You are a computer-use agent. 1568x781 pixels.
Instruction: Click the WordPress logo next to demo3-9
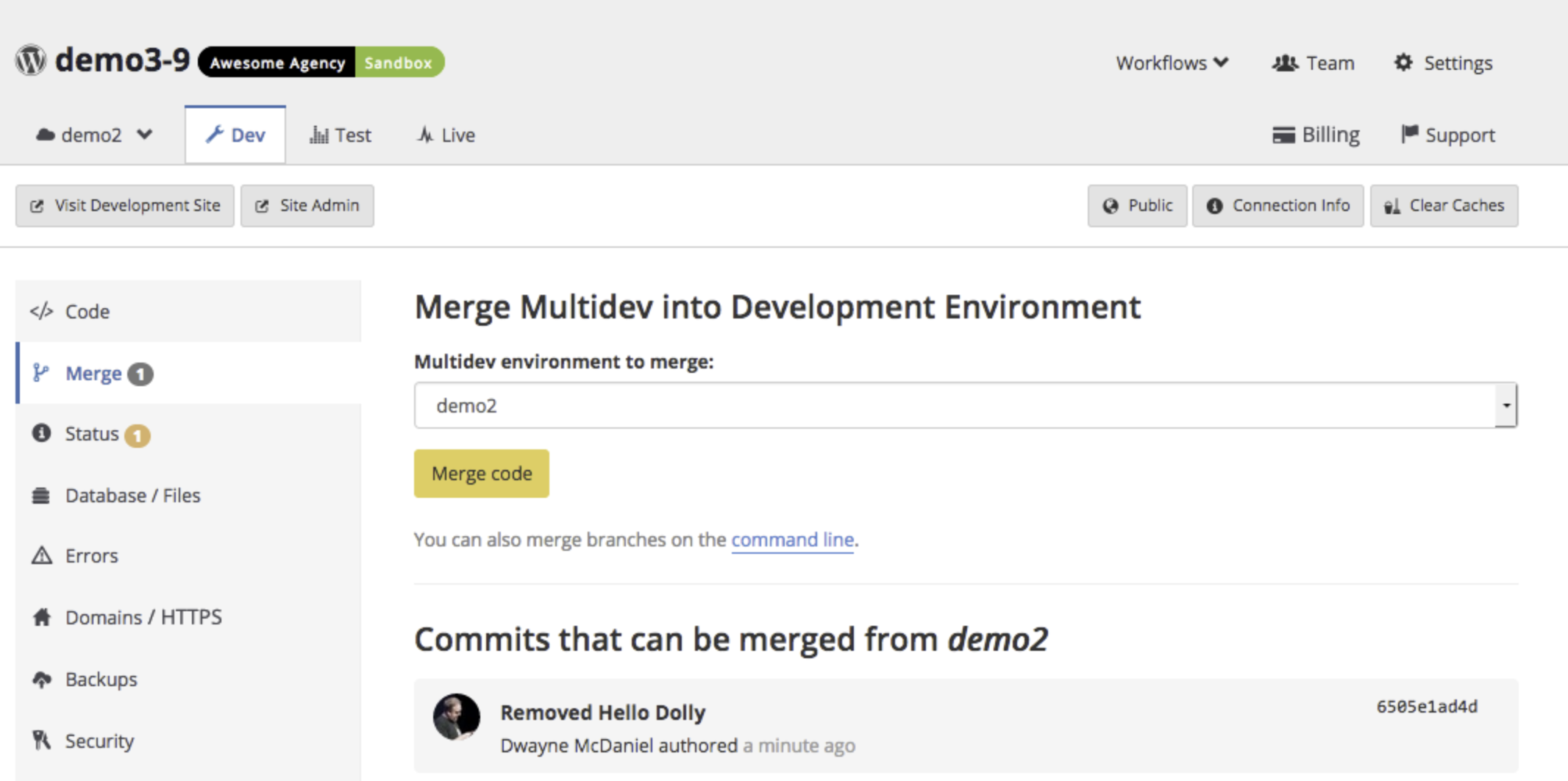coord(29,60)
